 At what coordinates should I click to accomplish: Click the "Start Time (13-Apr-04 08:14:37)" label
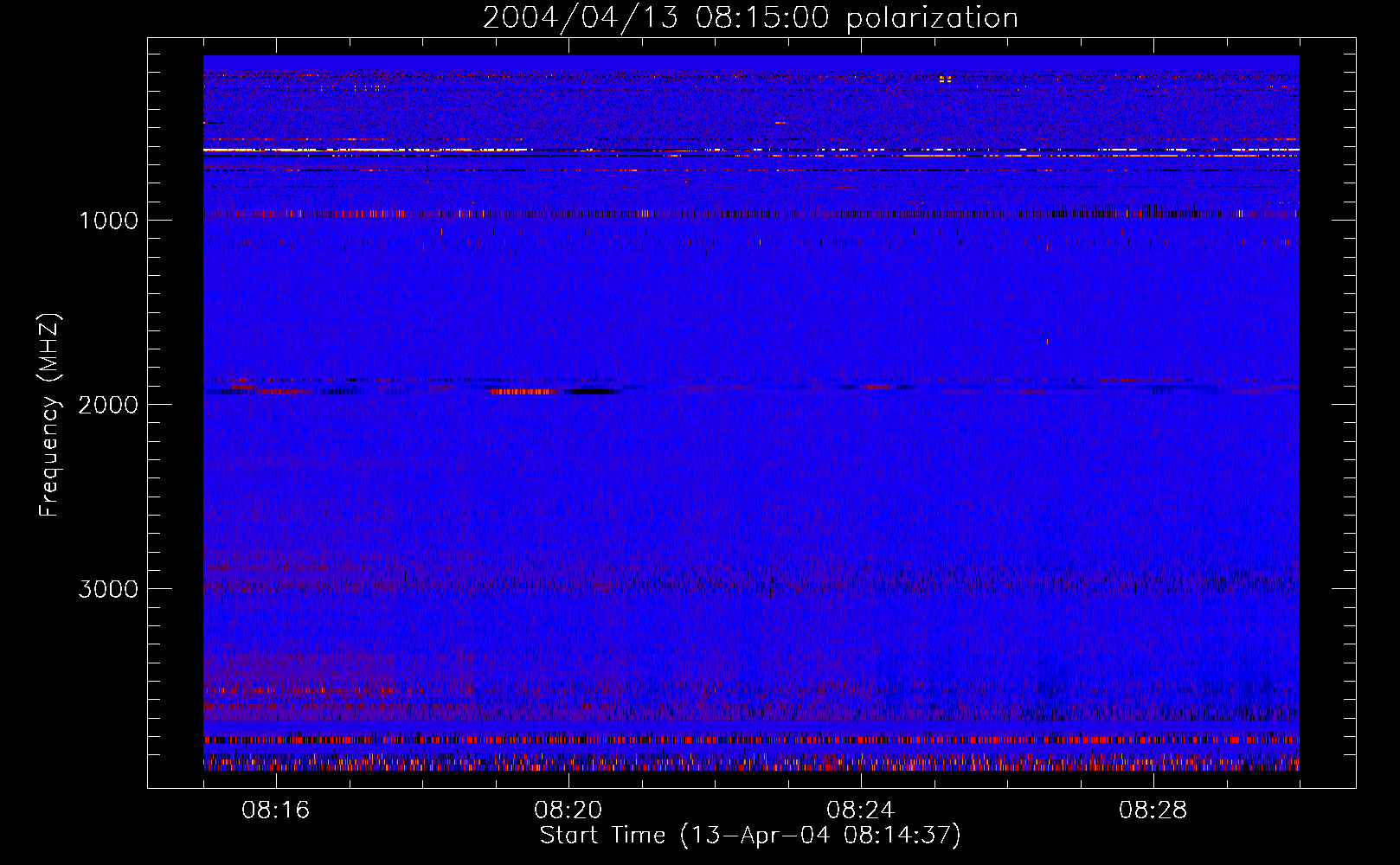(x=750, y=836)
